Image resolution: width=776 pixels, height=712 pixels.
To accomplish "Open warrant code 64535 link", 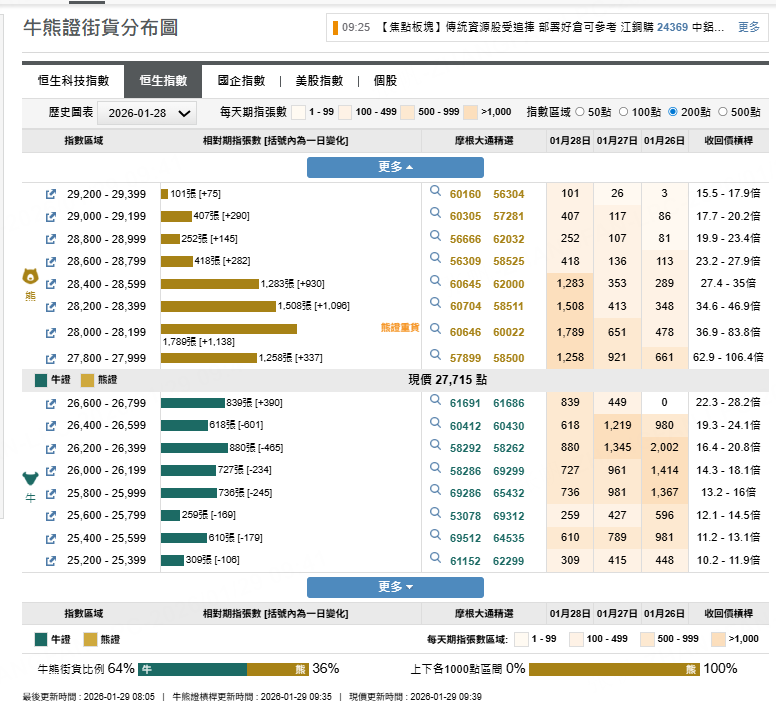I will pyautogui.click(x=508, y=538).
